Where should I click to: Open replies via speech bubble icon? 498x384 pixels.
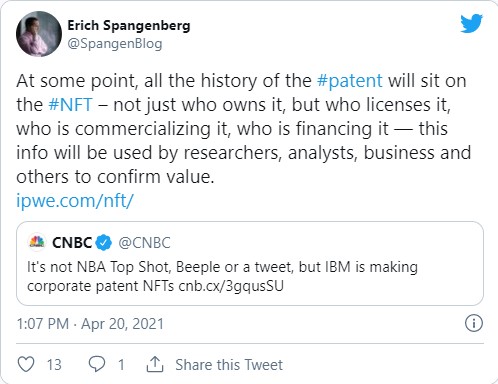coord(97,364)
